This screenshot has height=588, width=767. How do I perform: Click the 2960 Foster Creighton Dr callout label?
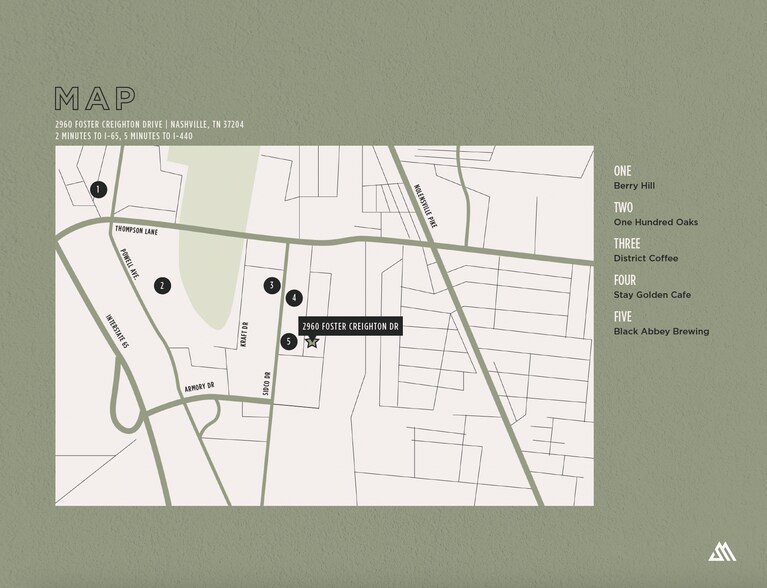(350, 327)
